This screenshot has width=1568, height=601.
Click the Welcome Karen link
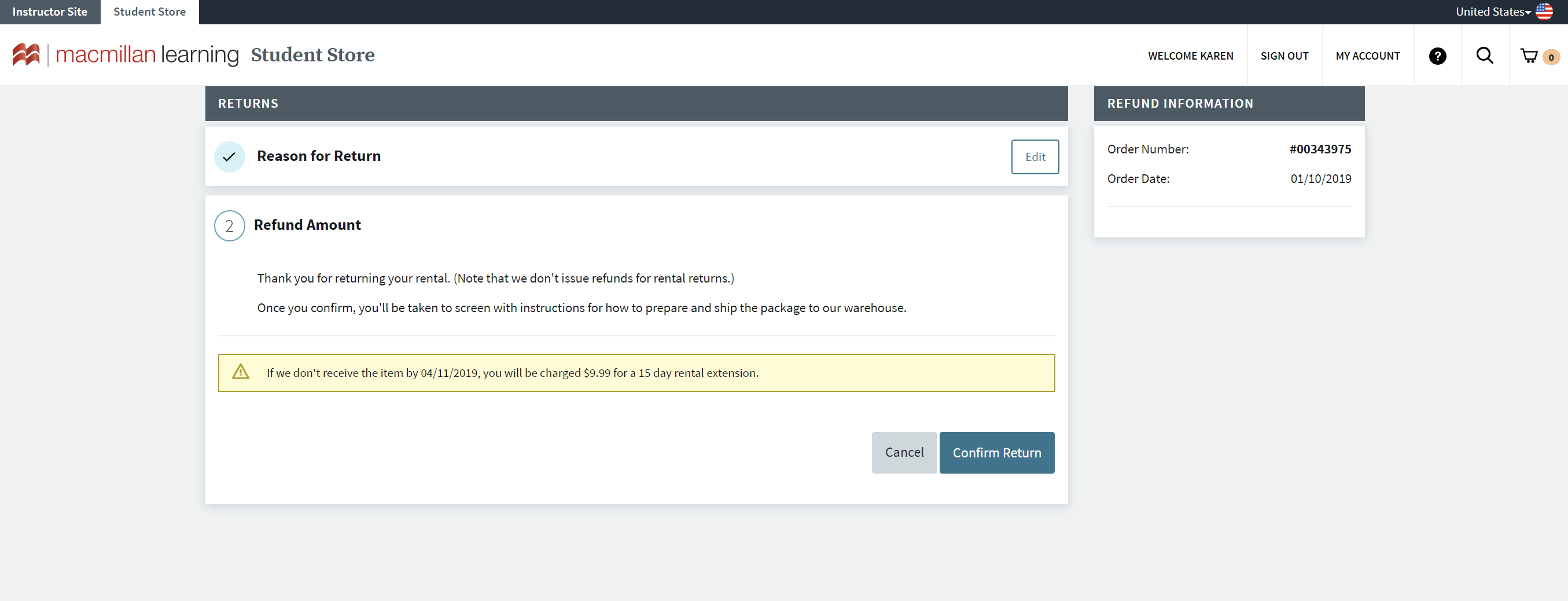(1190, 56)
